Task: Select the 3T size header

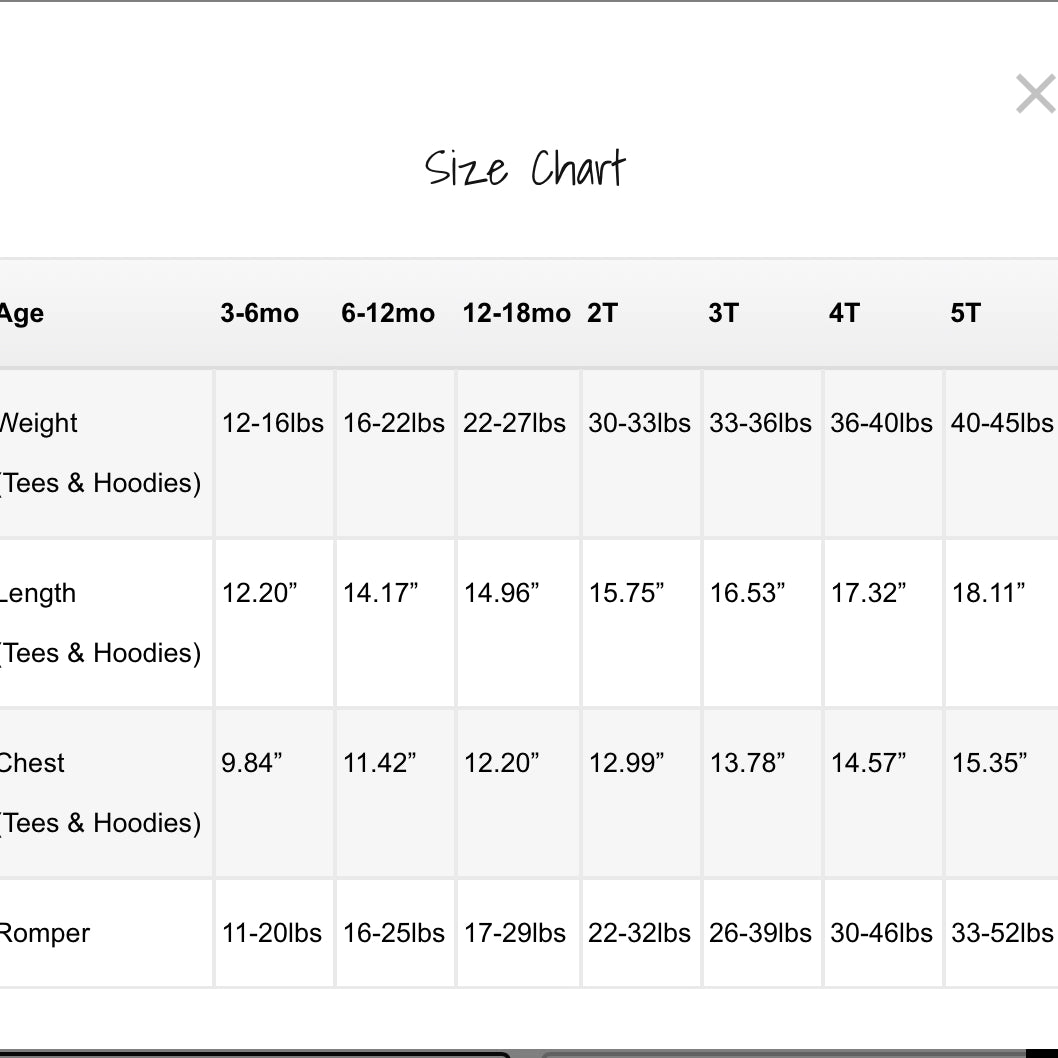Action: [723, 314]
